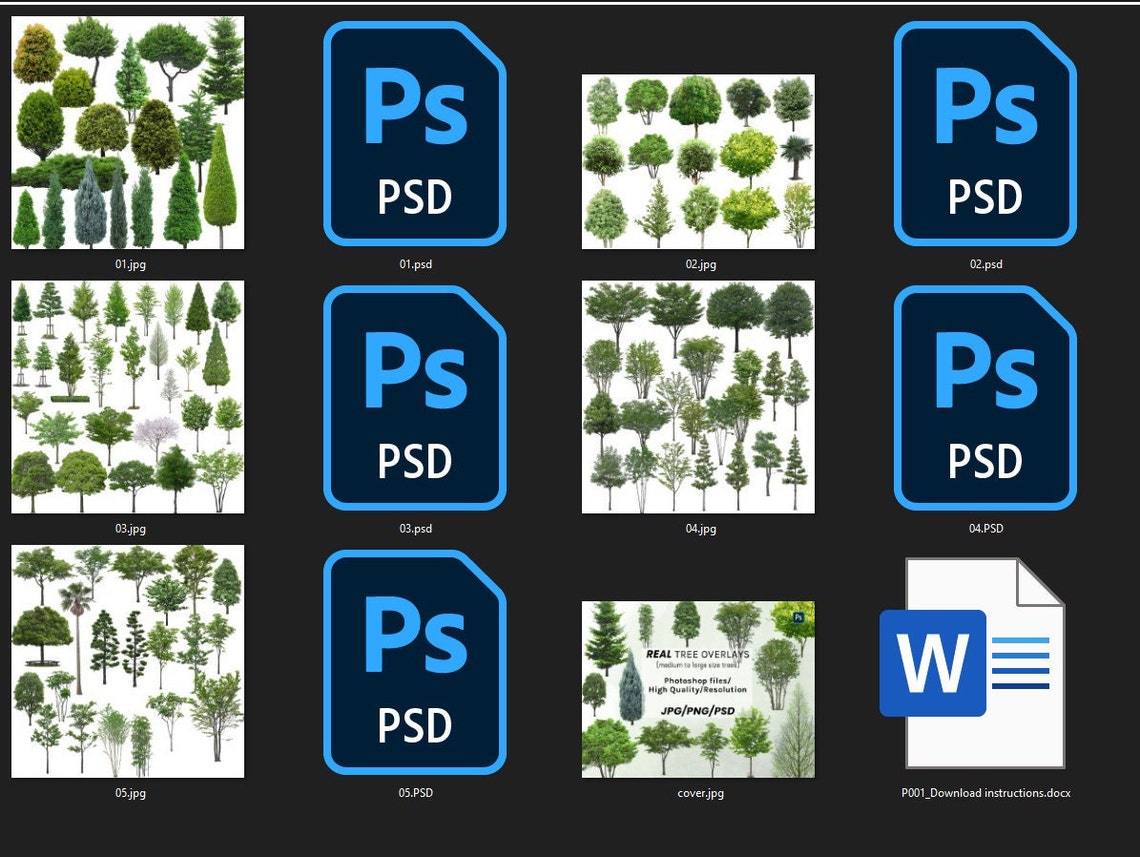Click the blue W on the docx icon
The image size is (1140, 857).
pyautogui.click(x=932, y=661)
